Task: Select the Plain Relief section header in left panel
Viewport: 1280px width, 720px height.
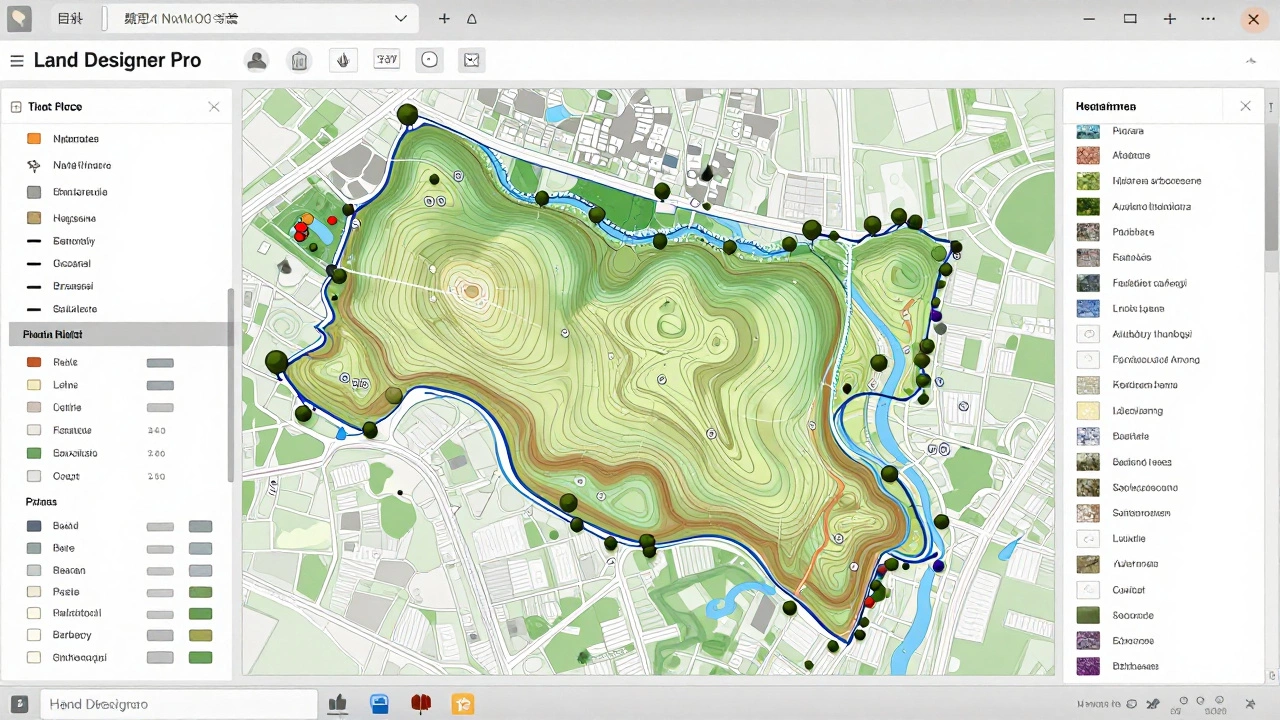Action: [51, 334]
